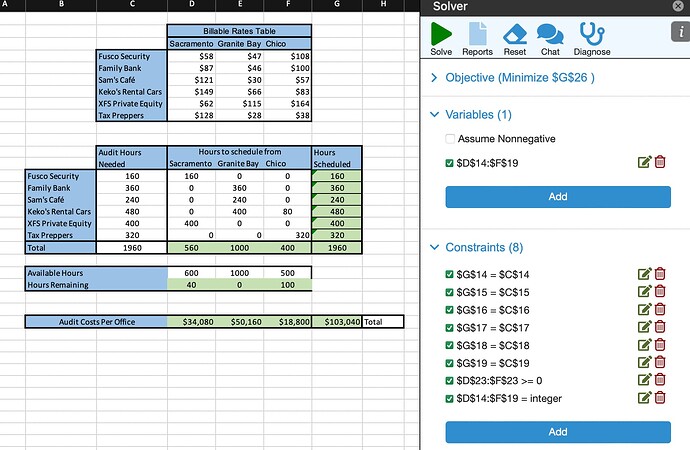Select Granite Bay audit cost $50,160
This screenshot has width=690, height=450.
[239, 322]
